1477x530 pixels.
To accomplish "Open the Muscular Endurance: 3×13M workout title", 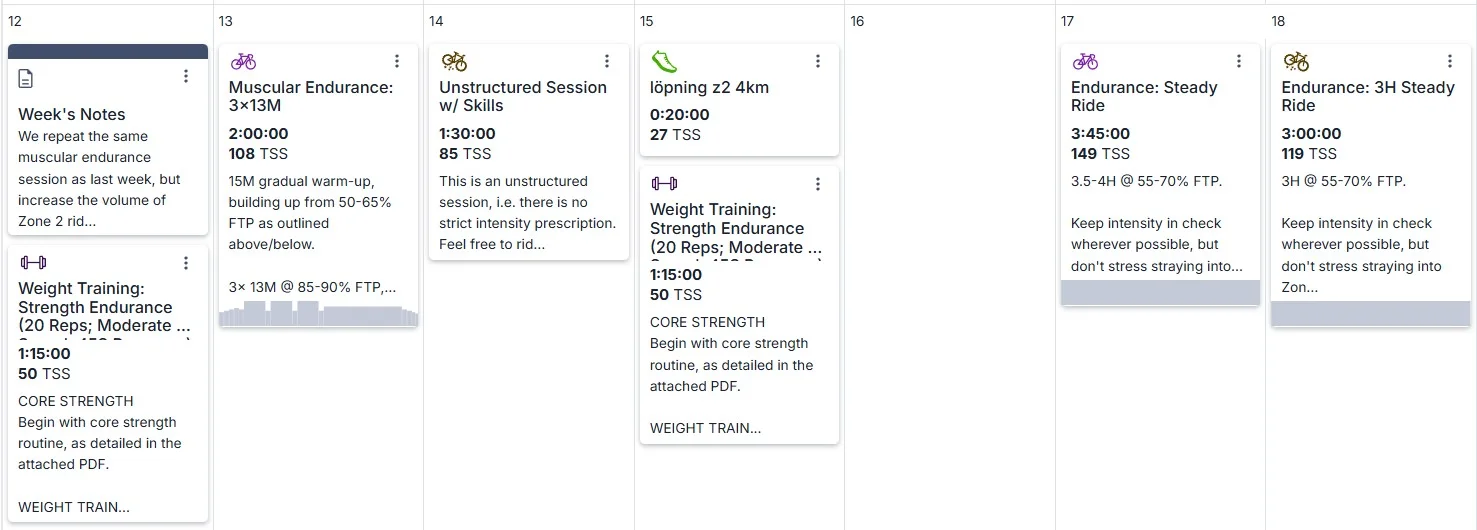I will [x=311, y=96].
